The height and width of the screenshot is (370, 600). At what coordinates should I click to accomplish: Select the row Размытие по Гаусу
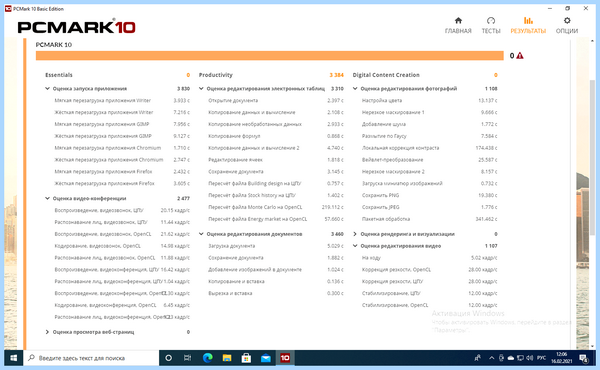tap(430, 136)
